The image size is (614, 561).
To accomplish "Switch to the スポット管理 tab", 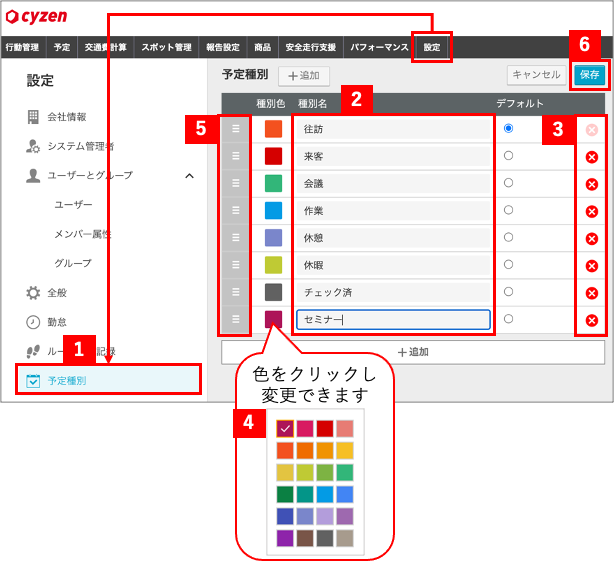I will pos(166,47).
